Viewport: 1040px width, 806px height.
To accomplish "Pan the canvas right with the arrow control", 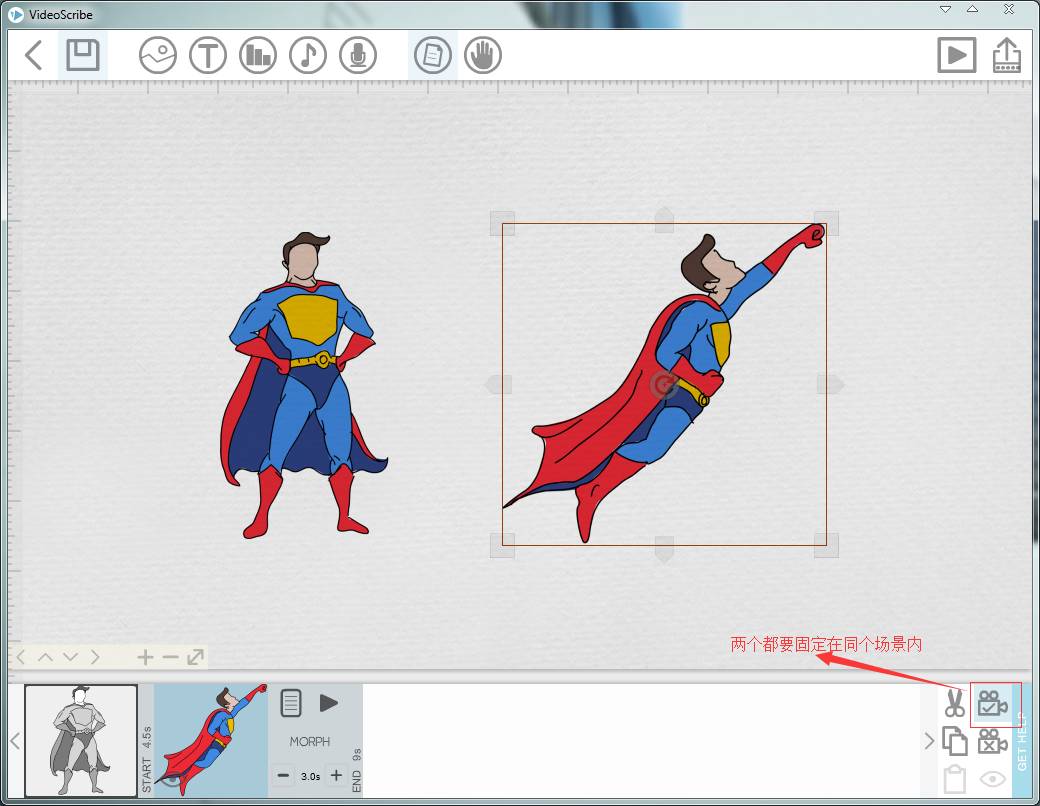I will click(x=95, y=657).
